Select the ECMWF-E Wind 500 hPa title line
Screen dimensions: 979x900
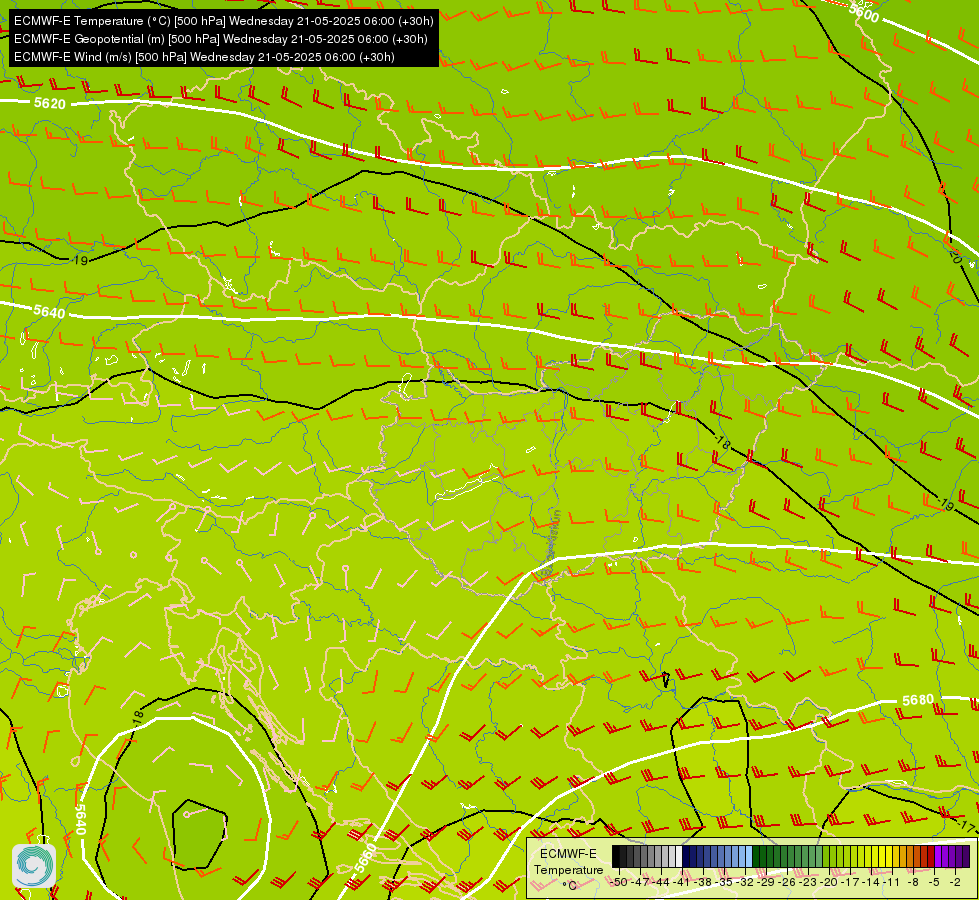click(x=204, y=57)
